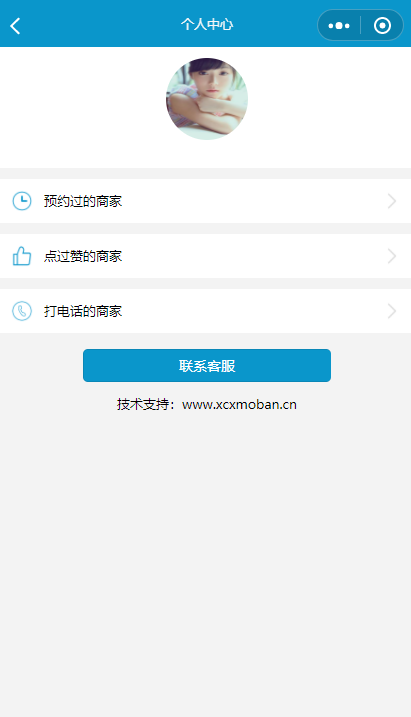Open the three-dot more options menu
The width and height of the screenshot is (411, 717).
[339, 26]
